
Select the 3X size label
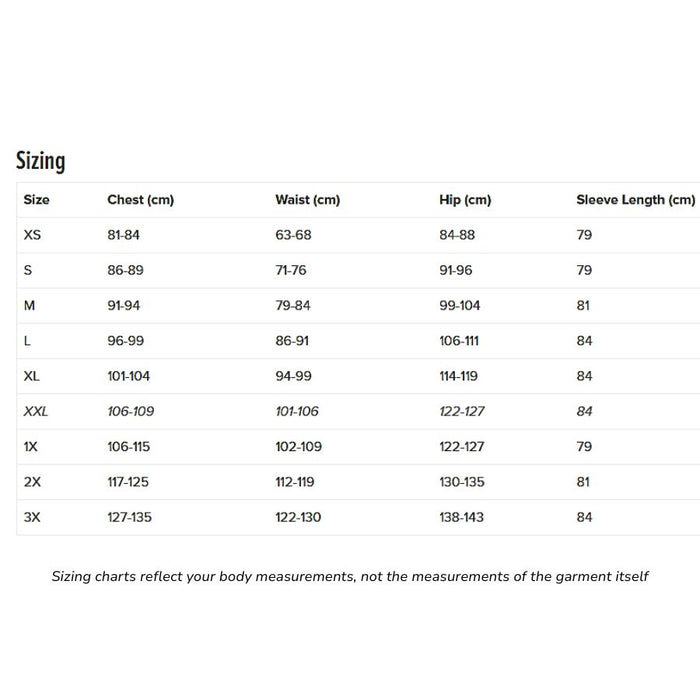coord(32,517)
